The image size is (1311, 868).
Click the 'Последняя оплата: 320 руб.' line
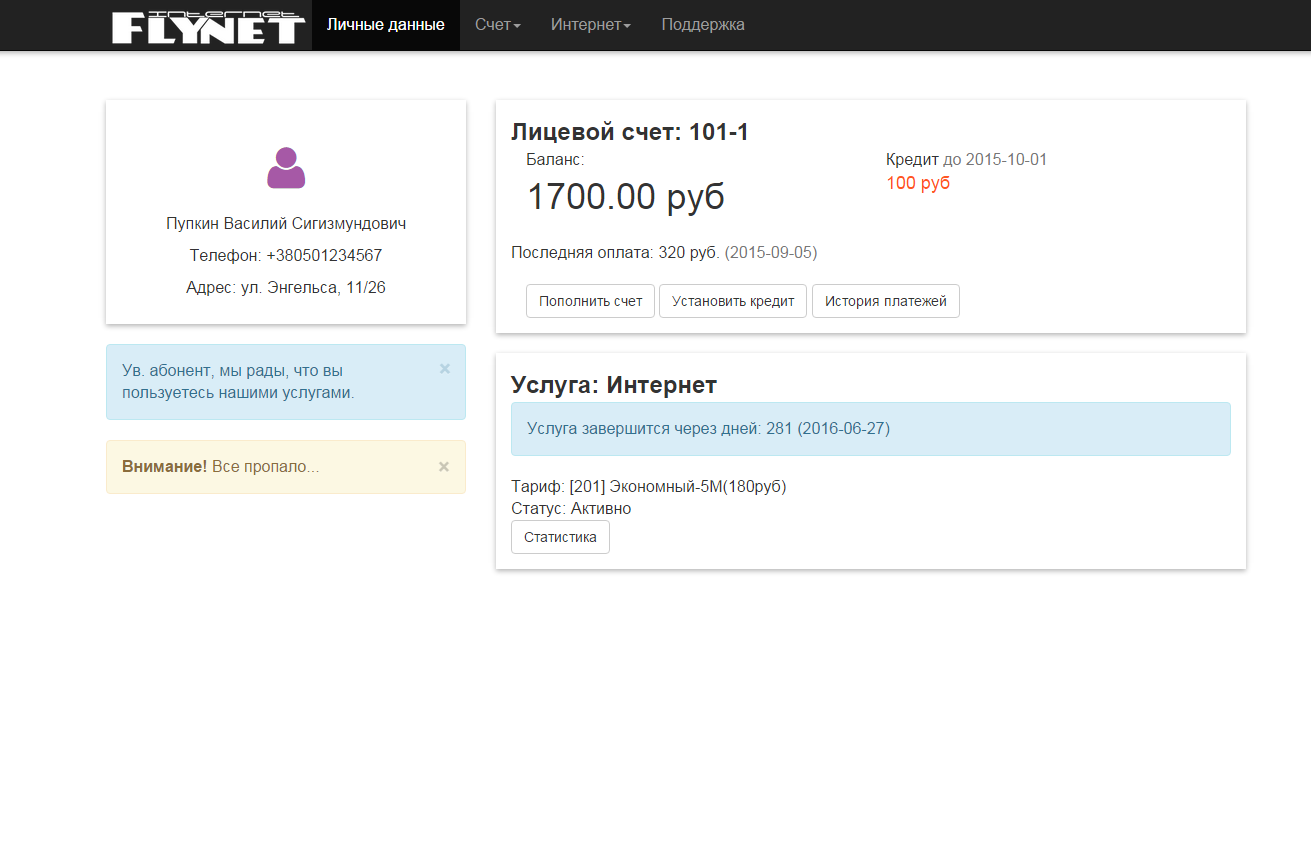(x=615, y=252)
